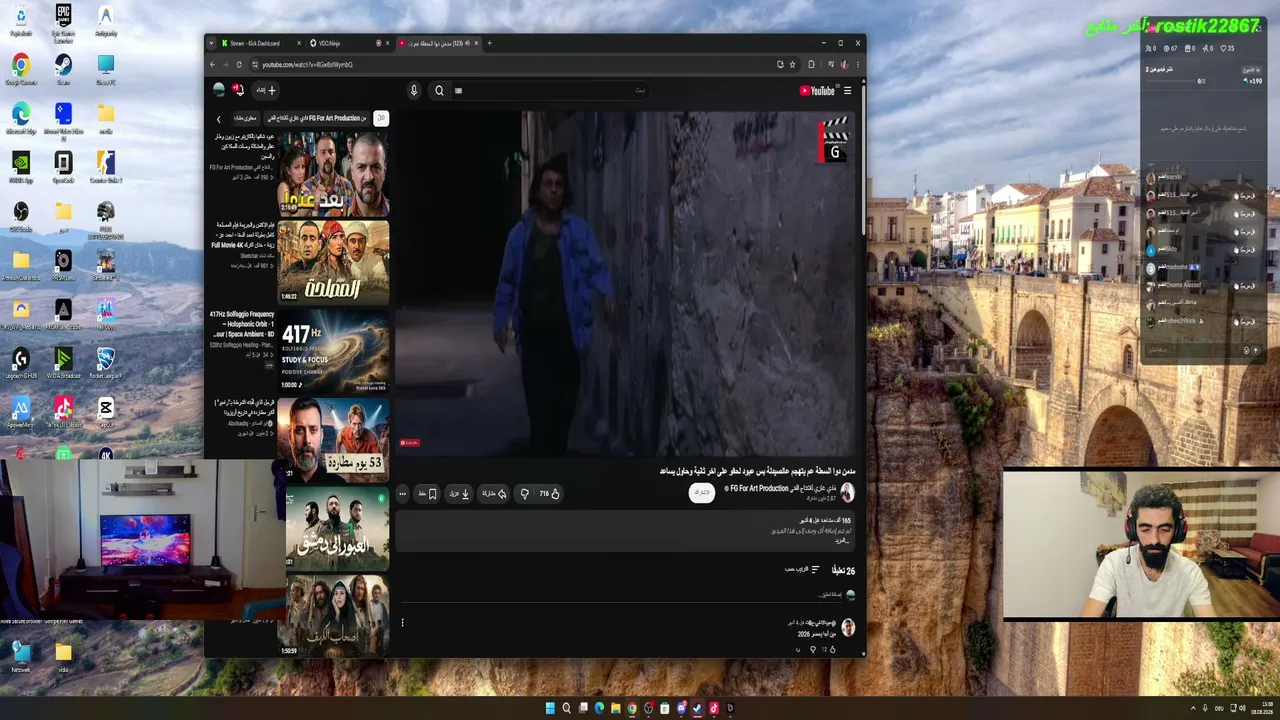Save the video to a playlist
The width and height of the screenshot is (1280, 720).
pos(427,493)
